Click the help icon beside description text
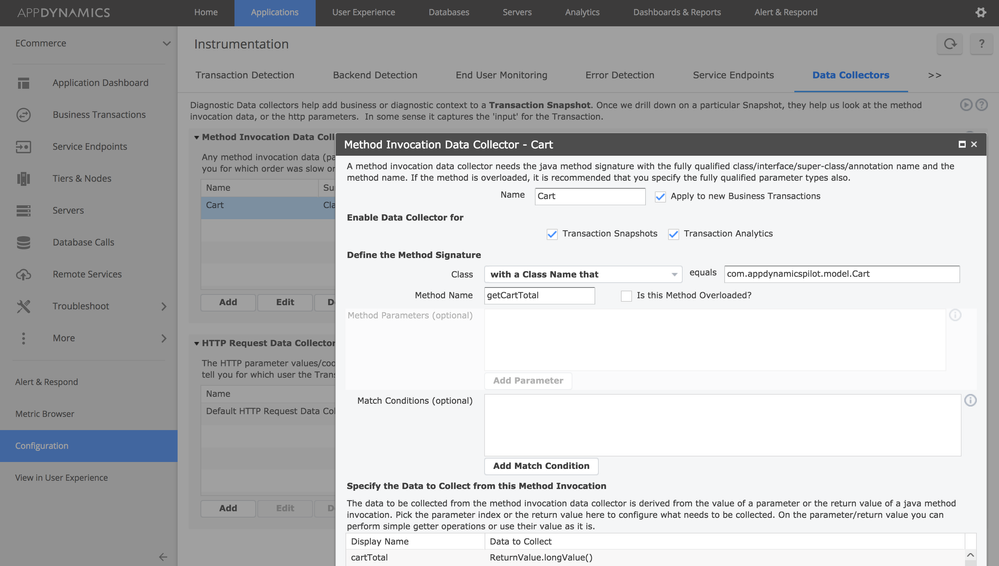Image resolution: width=999 pixels, height=566 pixels. pos(982,105)
